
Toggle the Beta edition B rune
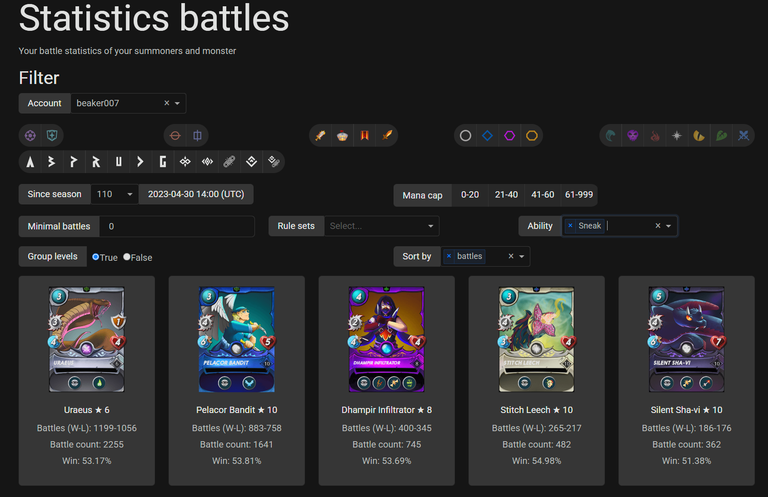[x=52, y=162]
